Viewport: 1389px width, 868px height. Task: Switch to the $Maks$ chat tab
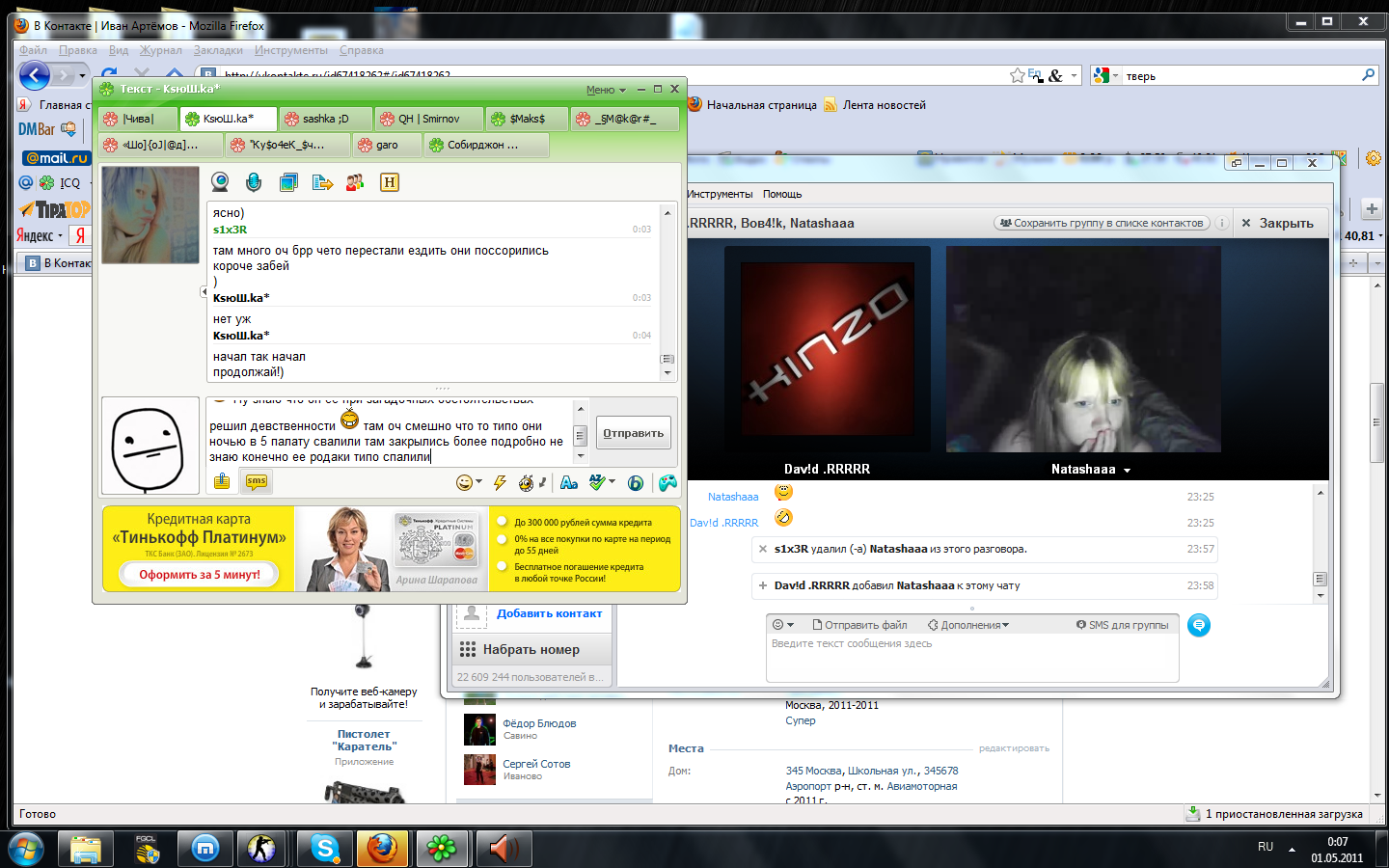point(527,119)
